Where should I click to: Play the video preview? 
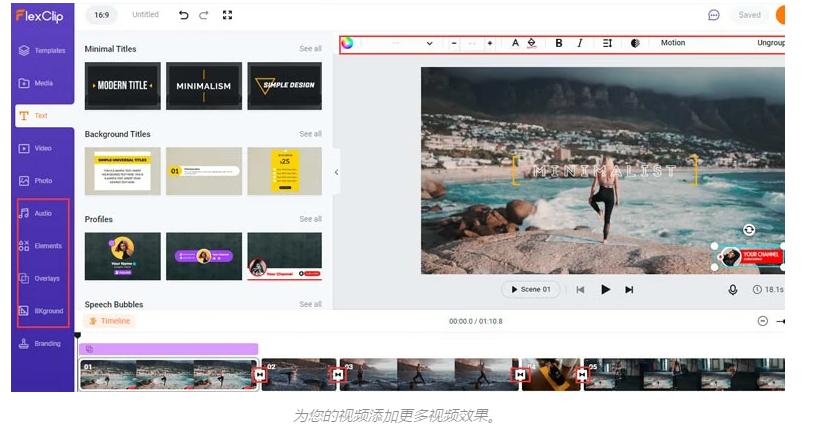click(605, 289)
